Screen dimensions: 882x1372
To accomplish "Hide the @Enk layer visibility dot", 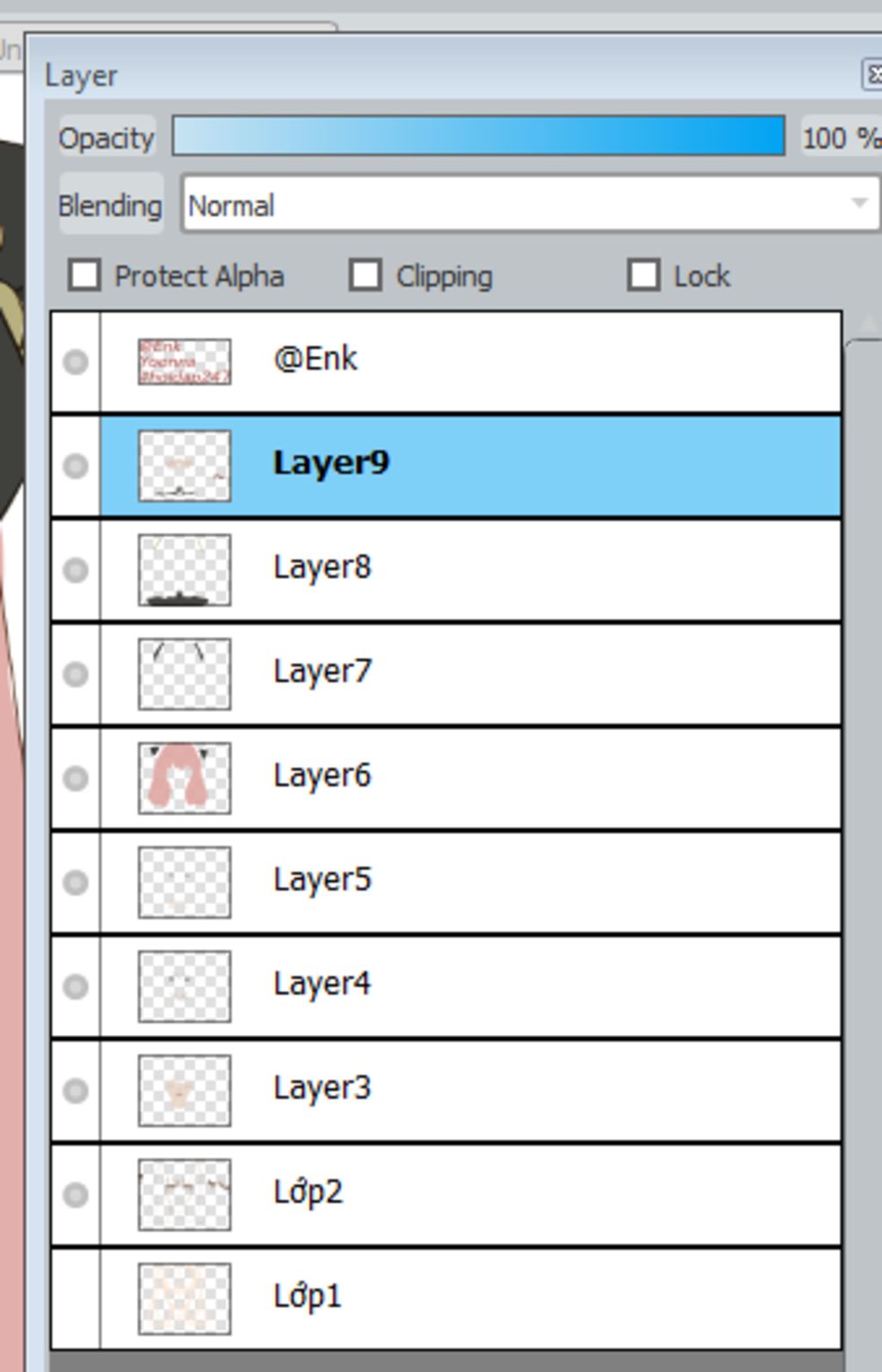I will click(x=76, y=361).
